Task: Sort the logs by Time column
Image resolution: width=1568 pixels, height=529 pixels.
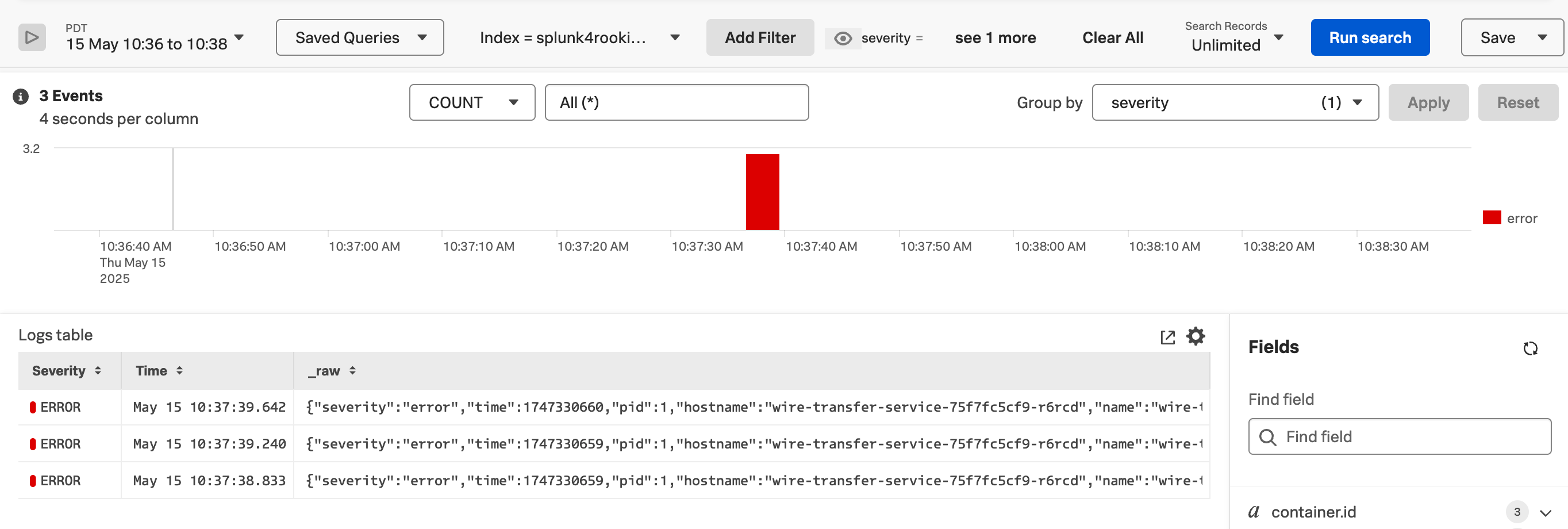Action: (x=179, y=370)
